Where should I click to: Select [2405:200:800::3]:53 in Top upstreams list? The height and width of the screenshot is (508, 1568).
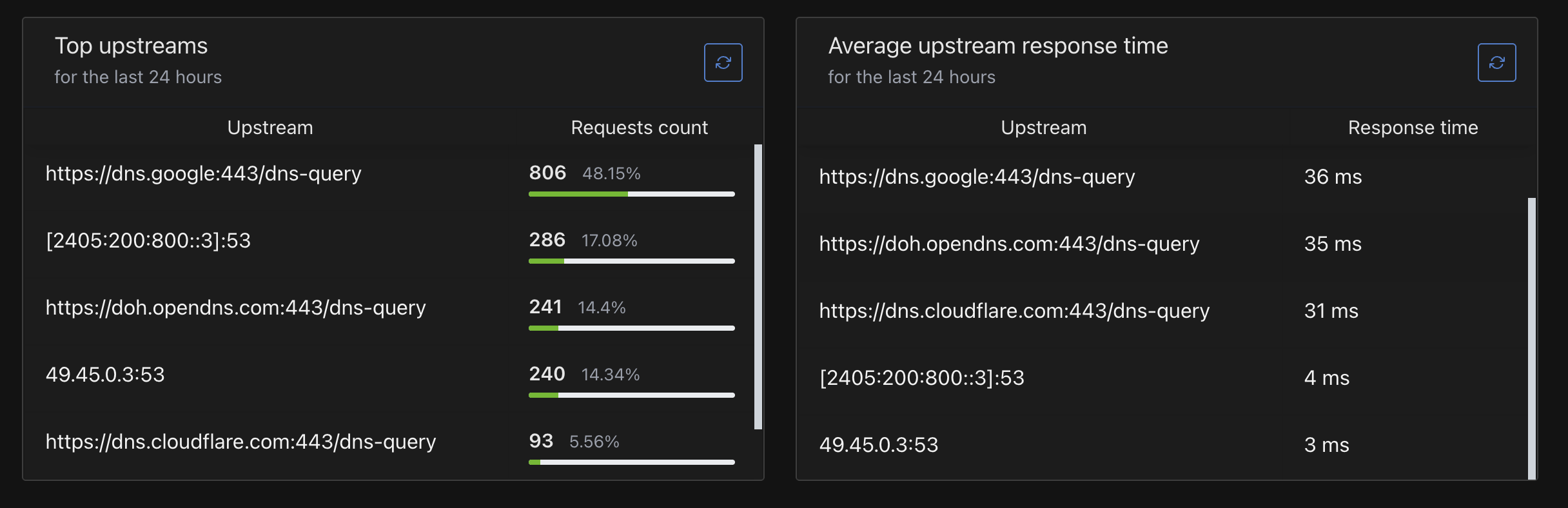[x=148, y=240]
